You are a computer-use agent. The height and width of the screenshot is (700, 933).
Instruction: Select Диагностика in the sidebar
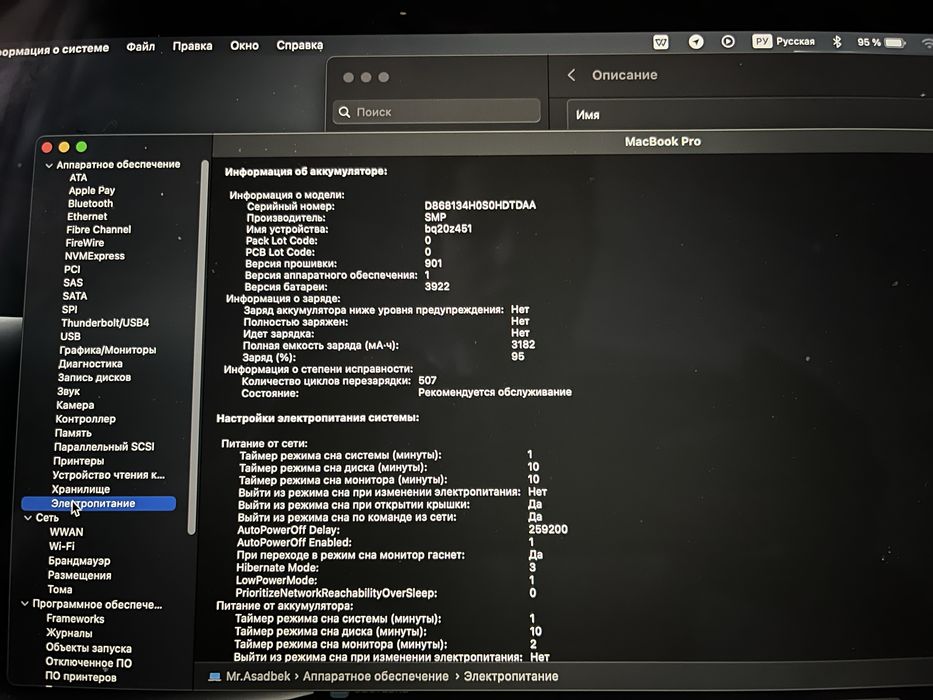[x=90, y=364]
